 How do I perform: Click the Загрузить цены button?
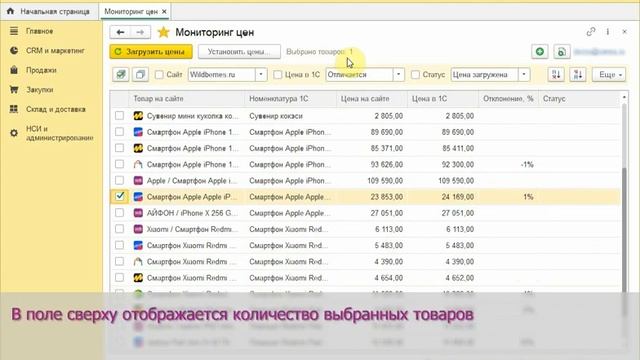[x=151, y=52]
